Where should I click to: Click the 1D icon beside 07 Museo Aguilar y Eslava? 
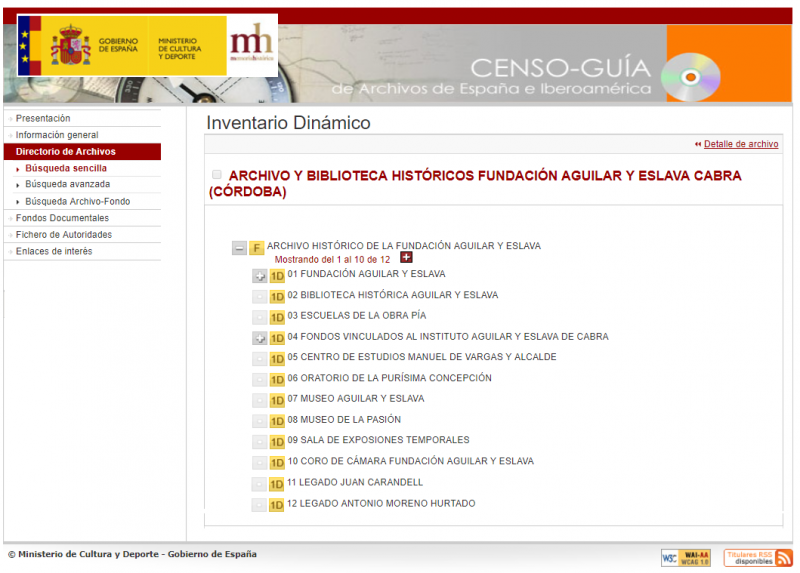click(277, 400)
